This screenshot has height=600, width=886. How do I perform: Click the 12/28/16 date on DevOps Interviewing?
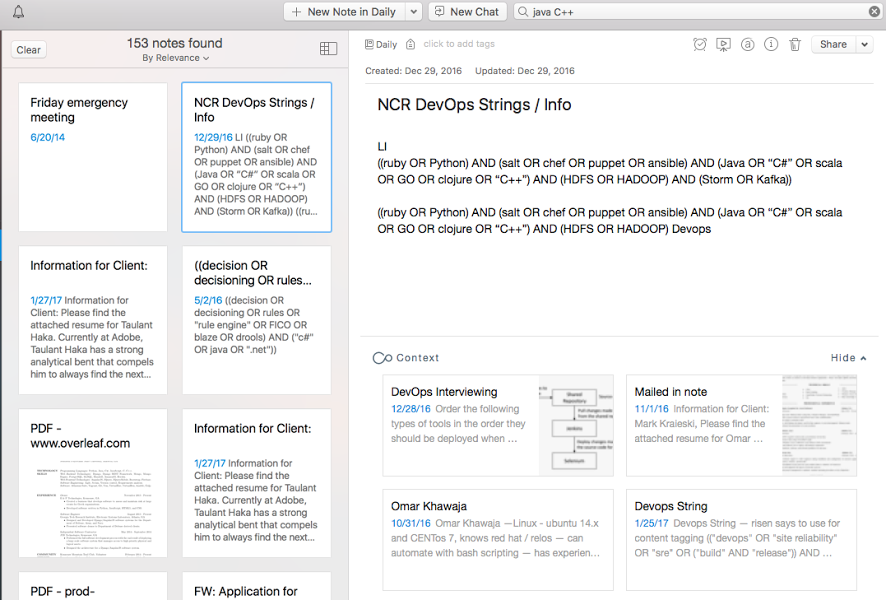point(411,409)
